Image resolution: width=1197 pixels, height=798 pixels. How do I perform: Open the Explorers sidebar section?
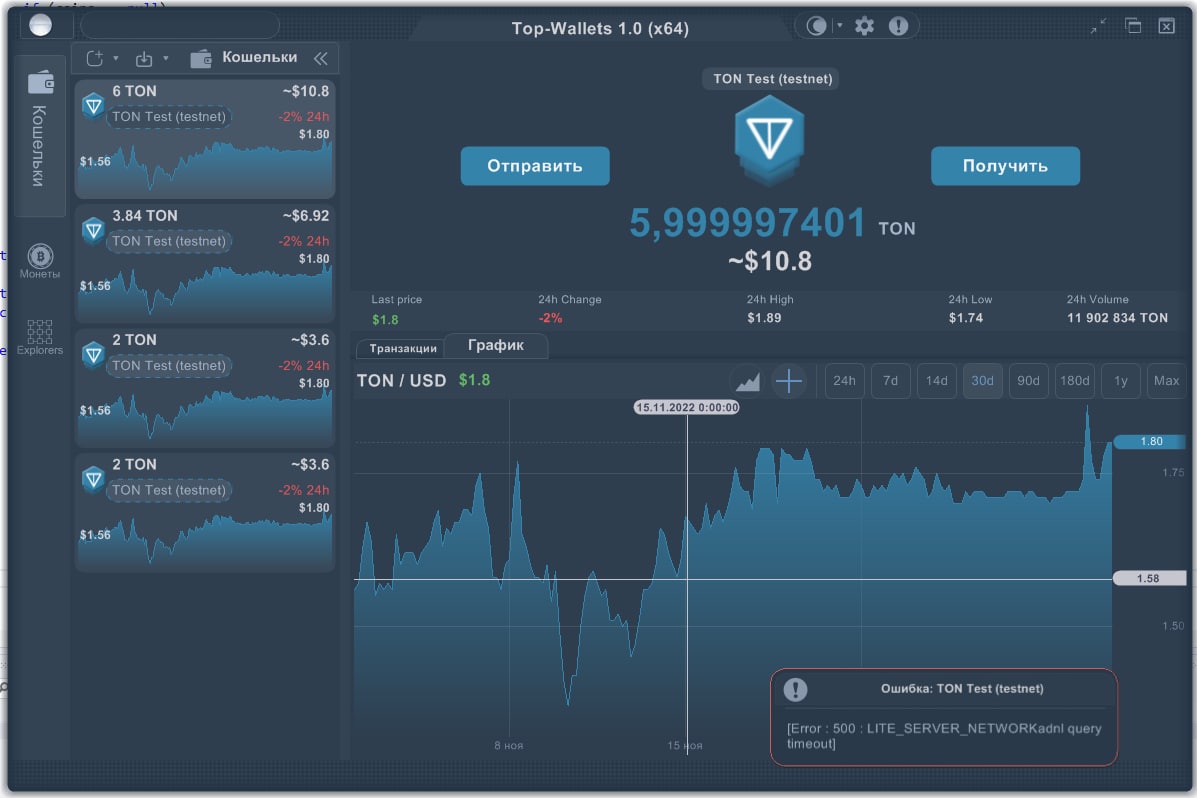40,337
